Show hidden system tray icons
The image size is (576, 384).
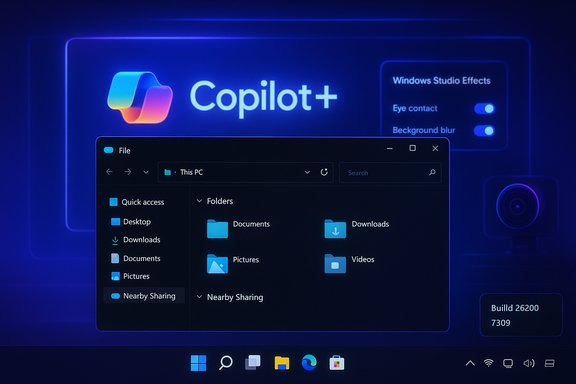pos(470,363)
